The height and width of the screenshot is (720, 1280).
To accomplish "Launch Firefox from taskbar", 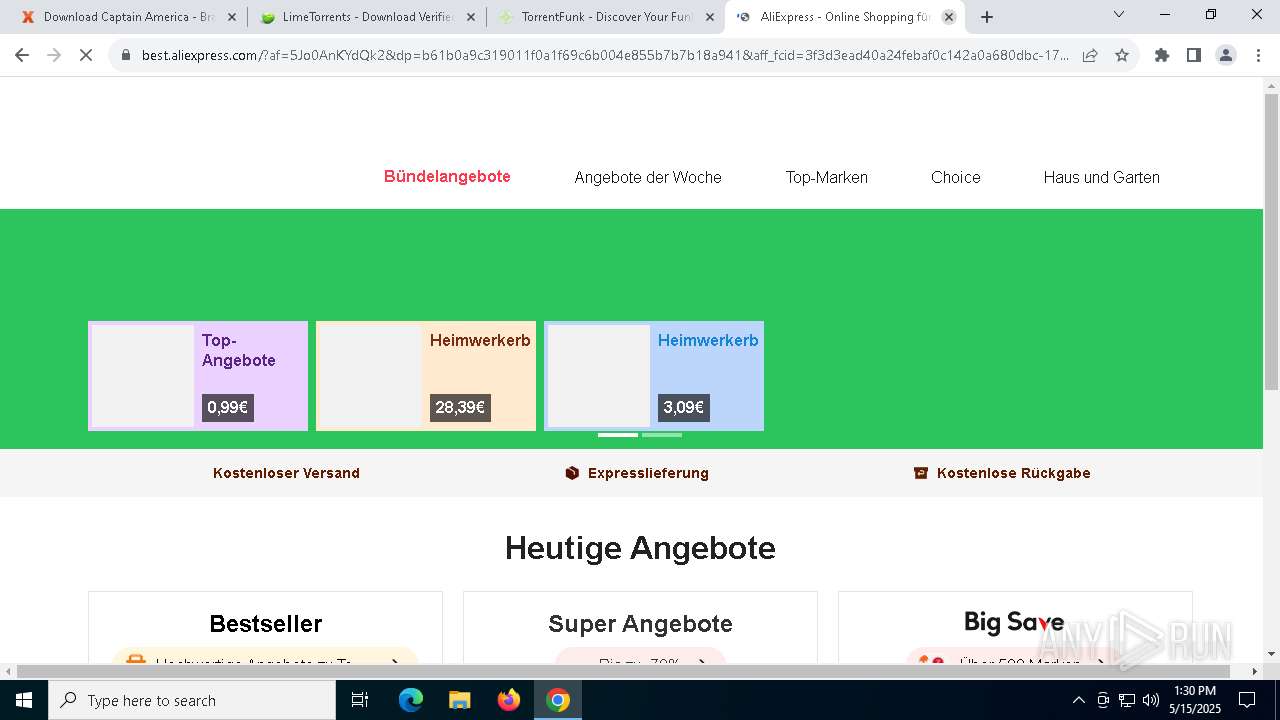I will 509,700.
